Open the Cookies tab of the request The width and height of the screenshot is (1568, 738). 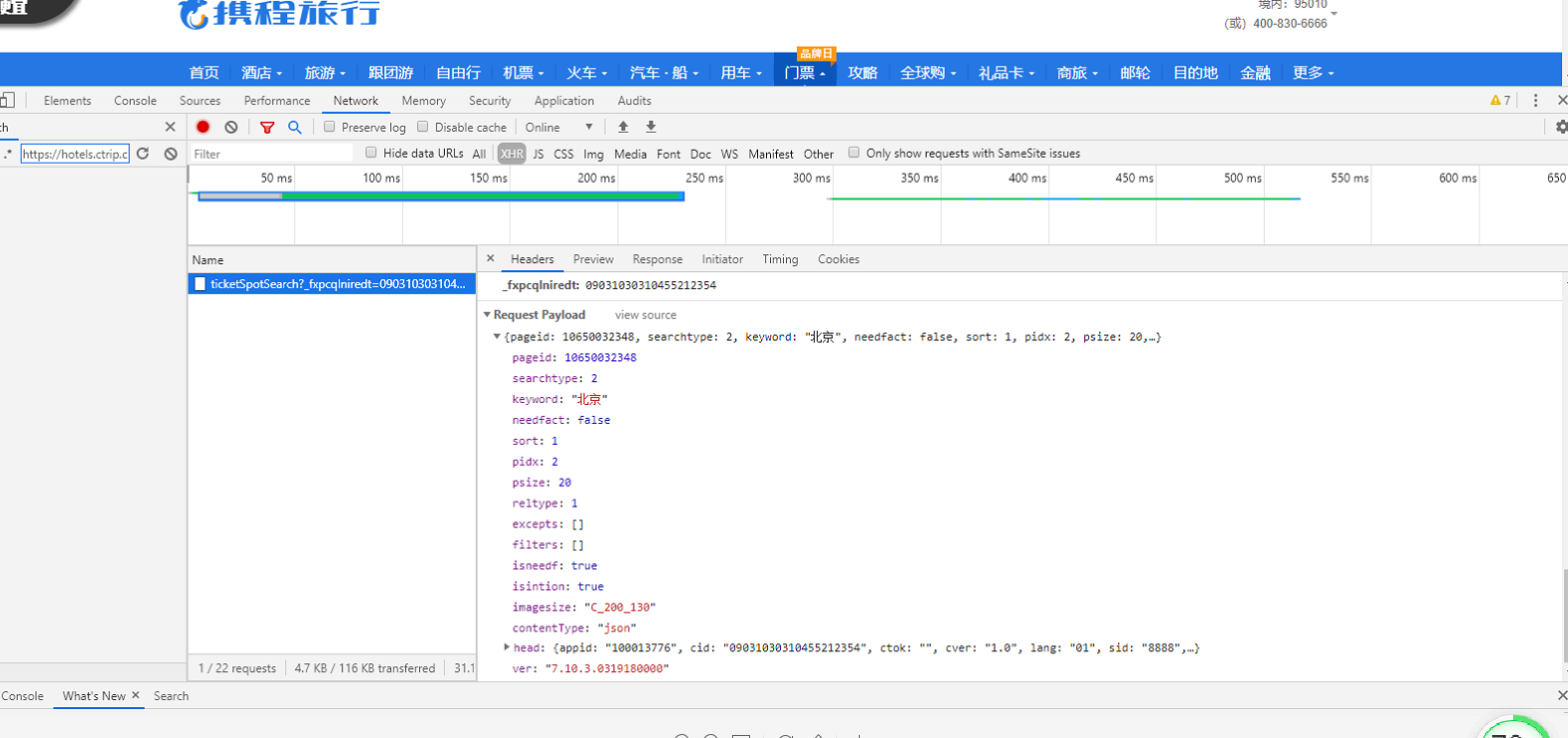click(x=839, y=259)
